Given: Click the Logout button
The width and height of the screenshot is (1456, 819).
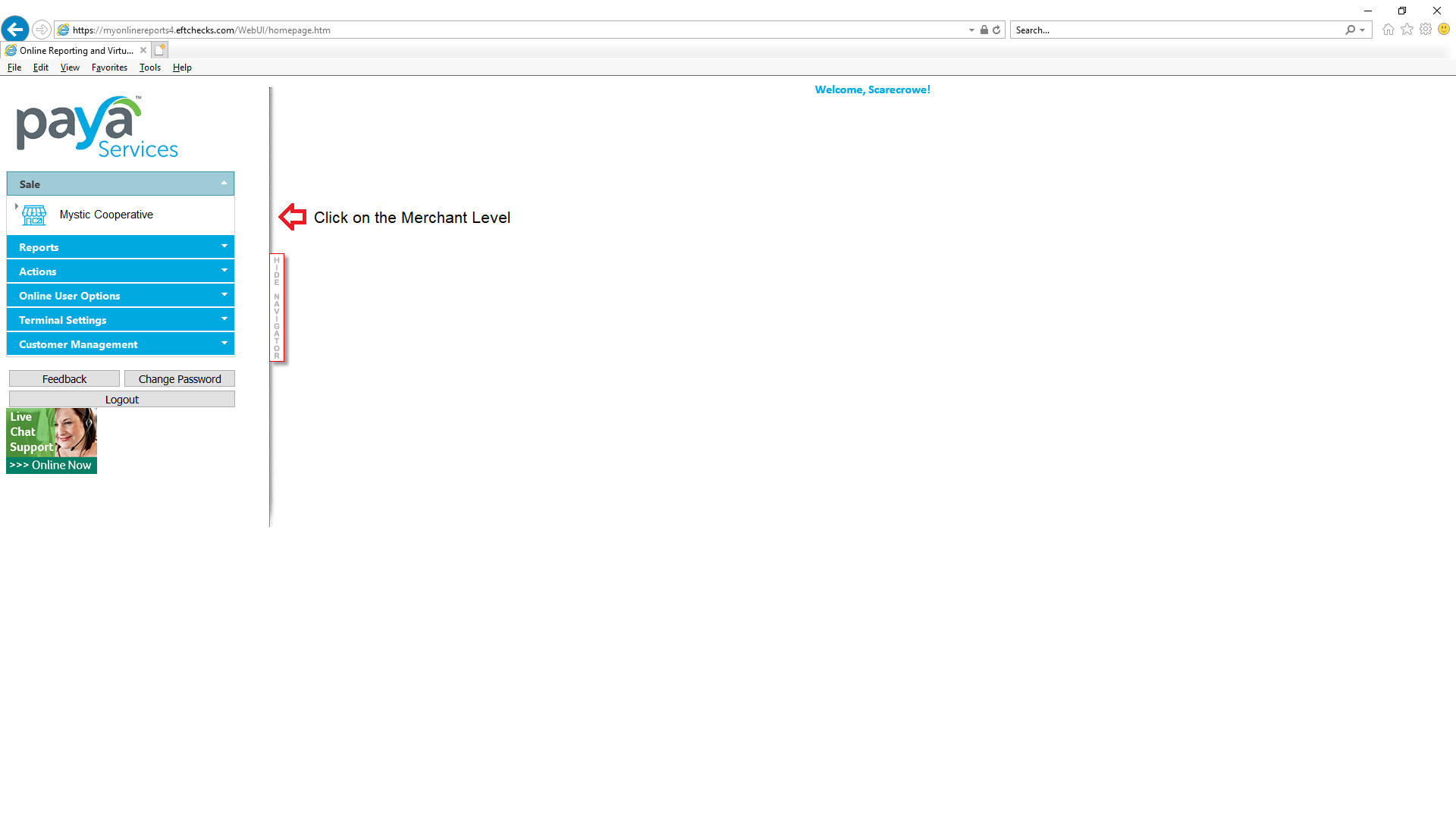Looking at the screenshot, I should pyautogui.click(x=121, y=400).
